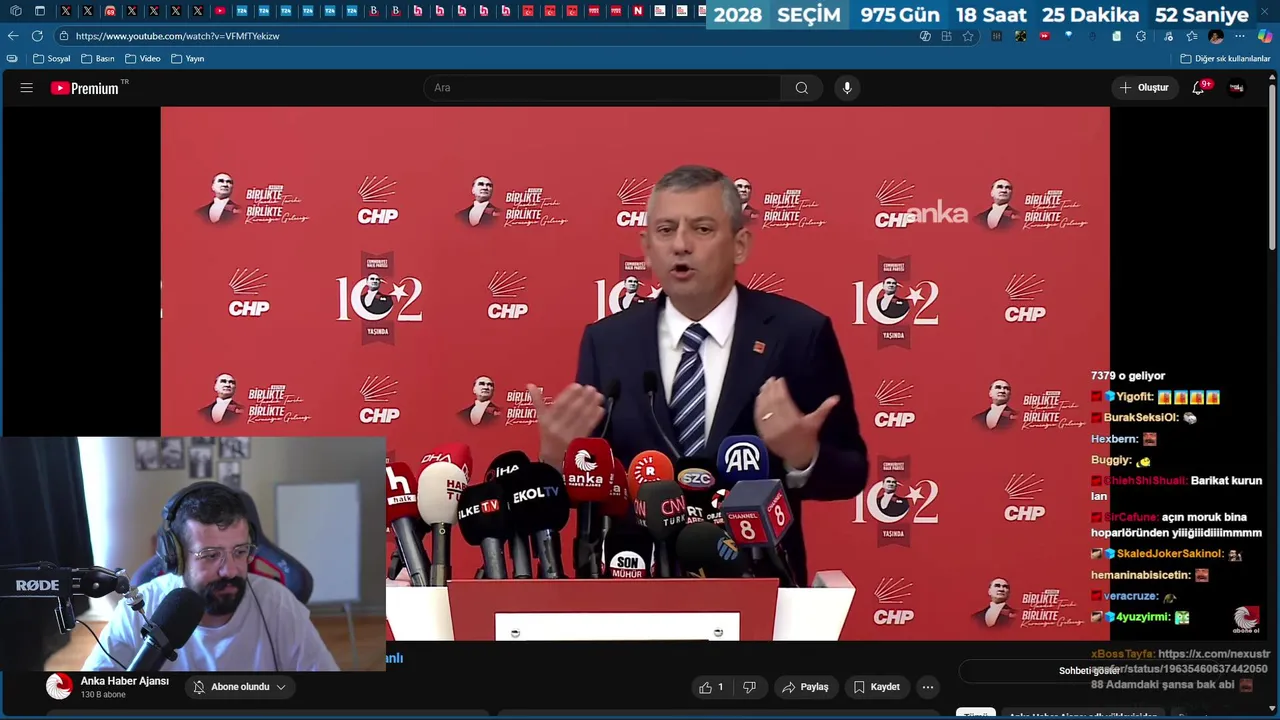Switch to the first B browser tab

pyautogui.click(x=374, y=11)
